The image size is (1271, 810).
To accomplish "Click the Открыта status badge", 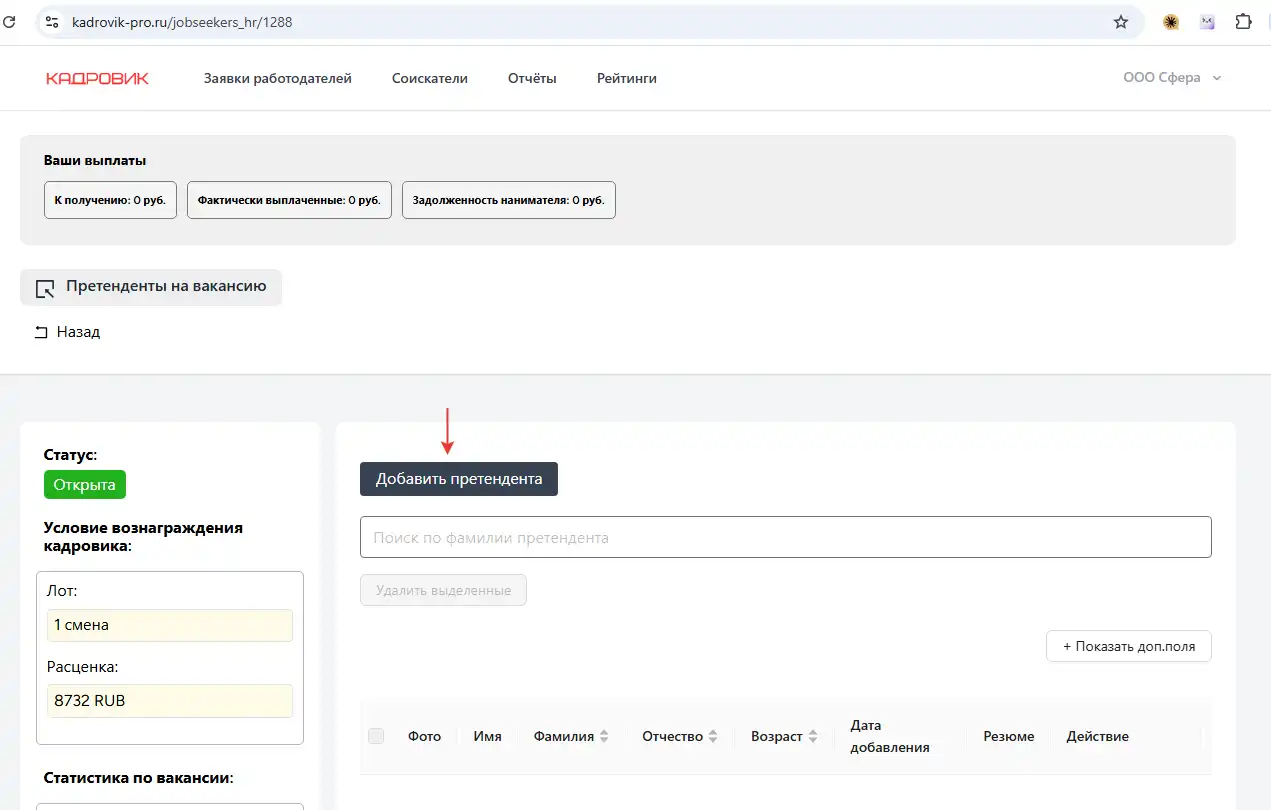I will 85,485.
